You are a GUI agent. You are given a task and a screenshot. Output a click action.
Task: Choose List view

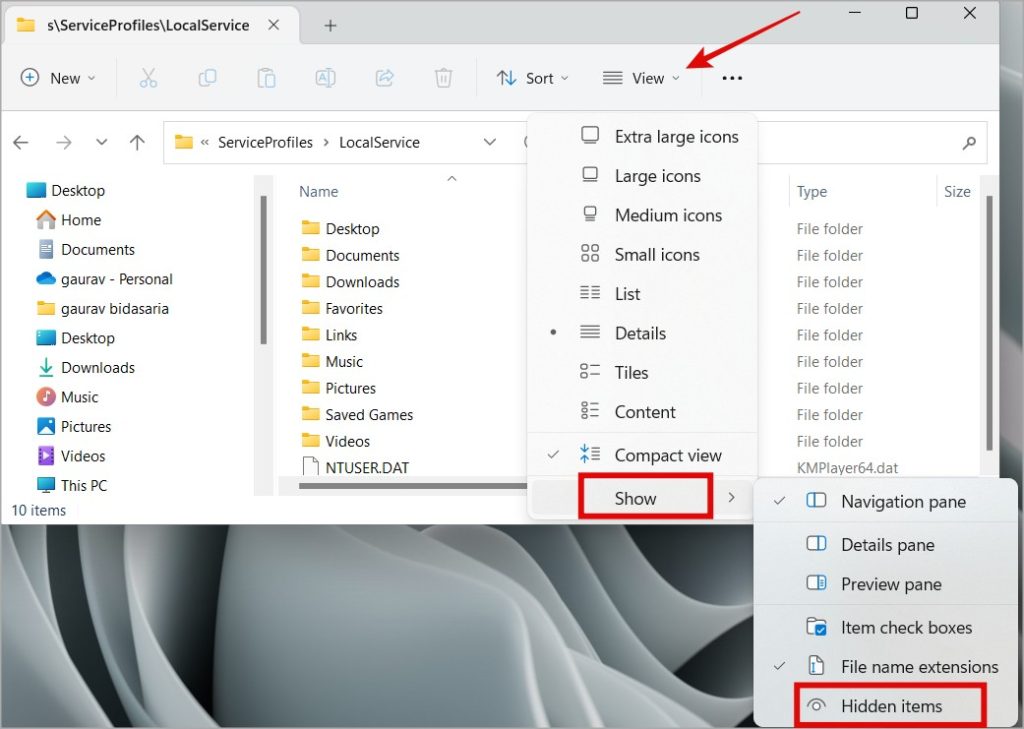[x=642, y=294]
